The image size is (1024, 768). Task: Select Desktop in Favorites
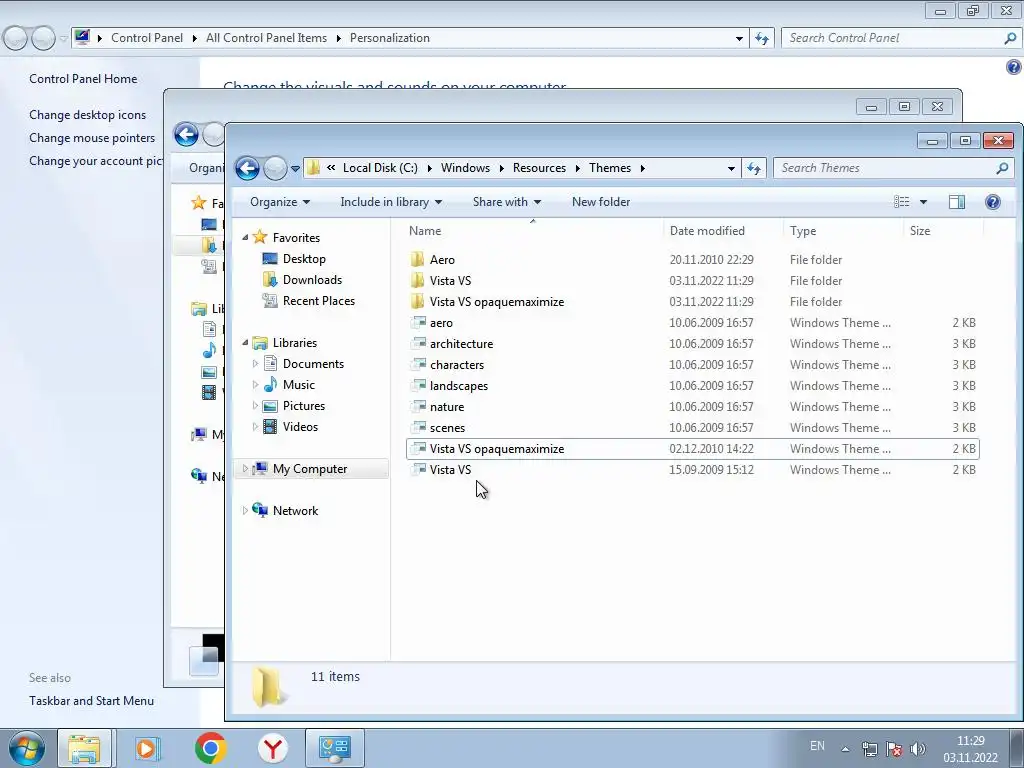click(x=304, y=259)
